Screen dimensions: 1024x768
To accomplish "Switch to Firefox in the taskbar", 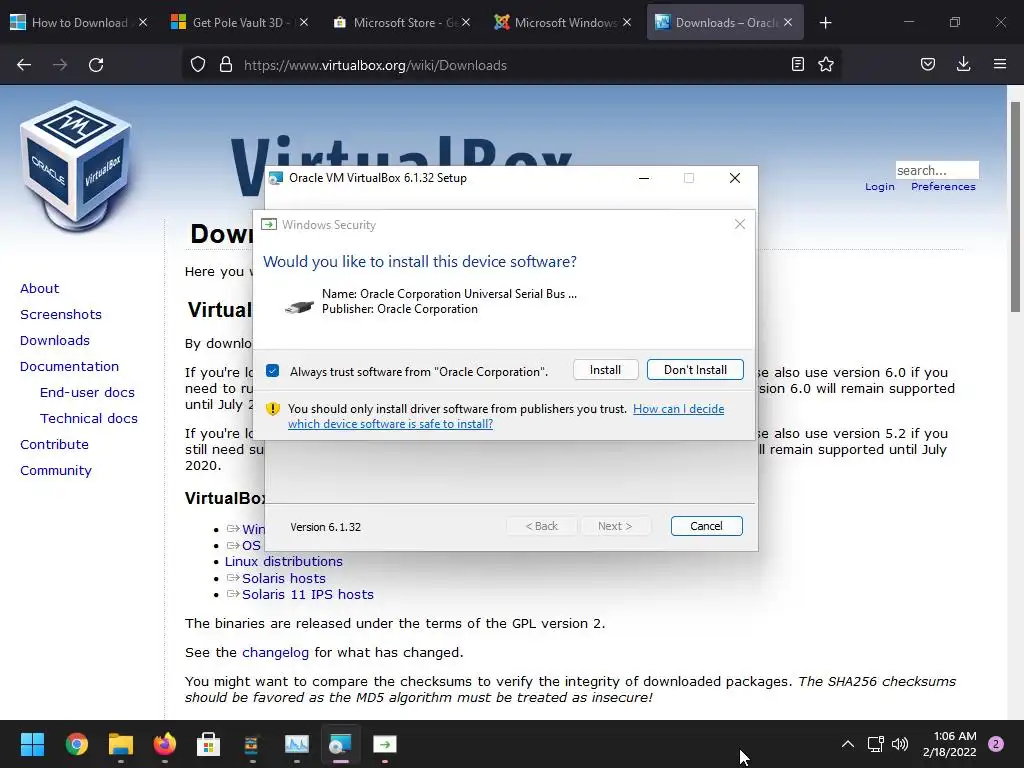I will coord(165,744).
